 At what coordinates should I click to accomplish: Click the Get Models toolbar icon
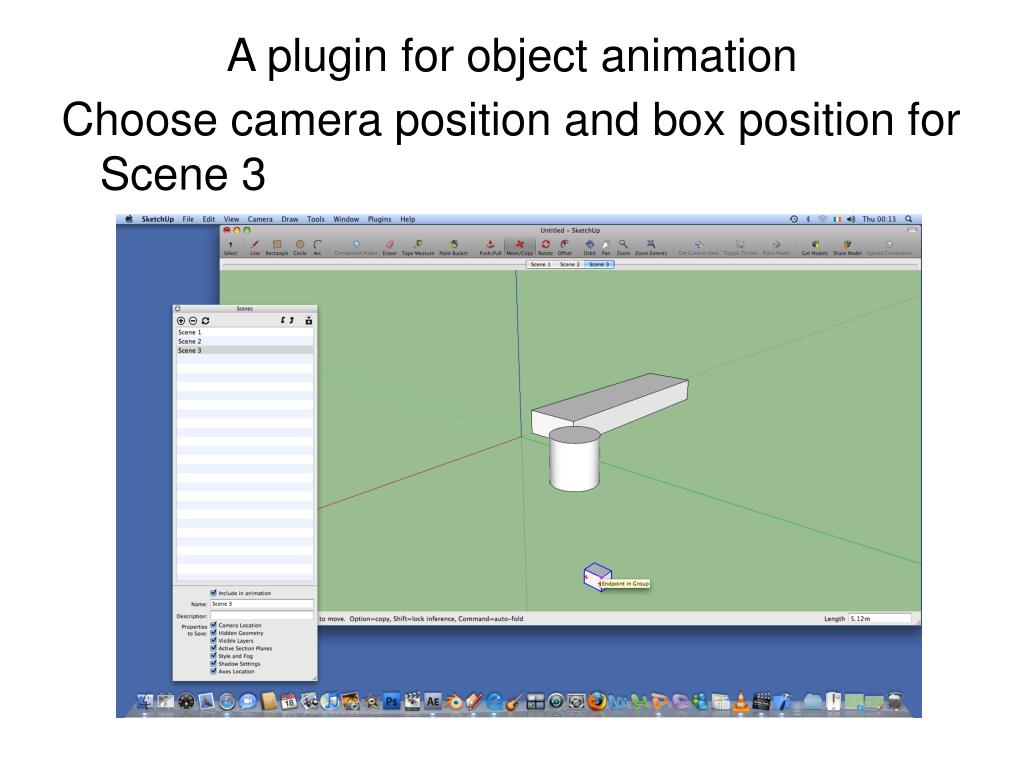[815, 246]
